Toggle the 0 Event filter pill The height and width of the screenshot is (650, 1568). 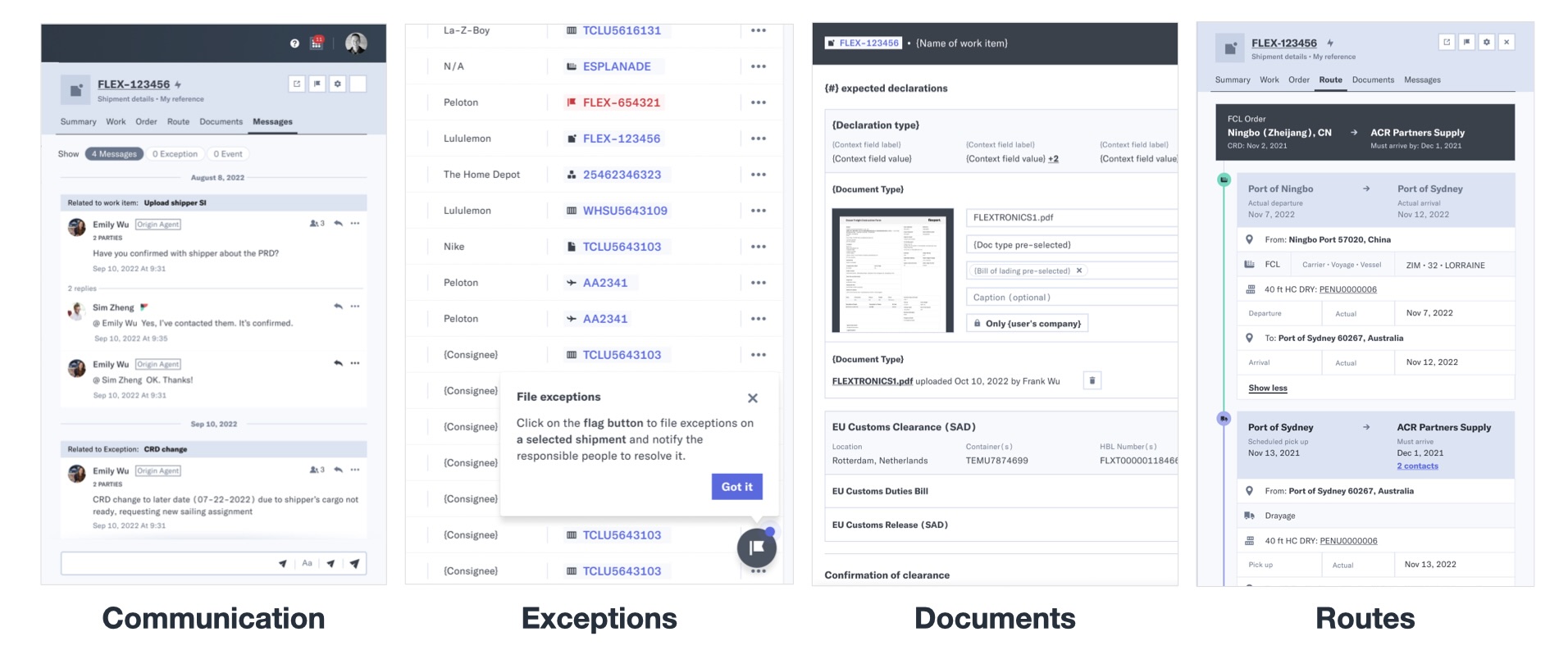pyautogui.click(x=228, y=154)
